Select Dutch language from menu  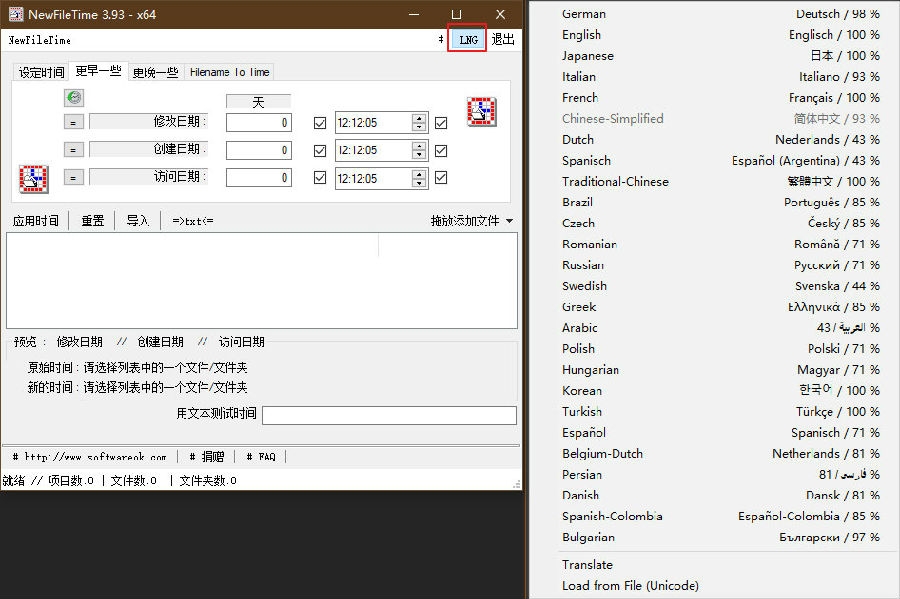click(x=720, y=139)
